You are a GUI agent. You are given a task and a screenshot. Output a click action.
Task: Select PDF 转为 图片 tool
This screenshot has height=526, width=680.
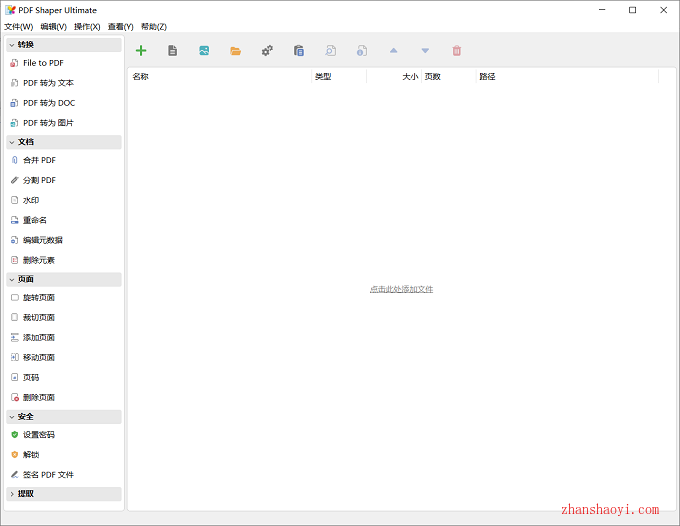point(64,123)
